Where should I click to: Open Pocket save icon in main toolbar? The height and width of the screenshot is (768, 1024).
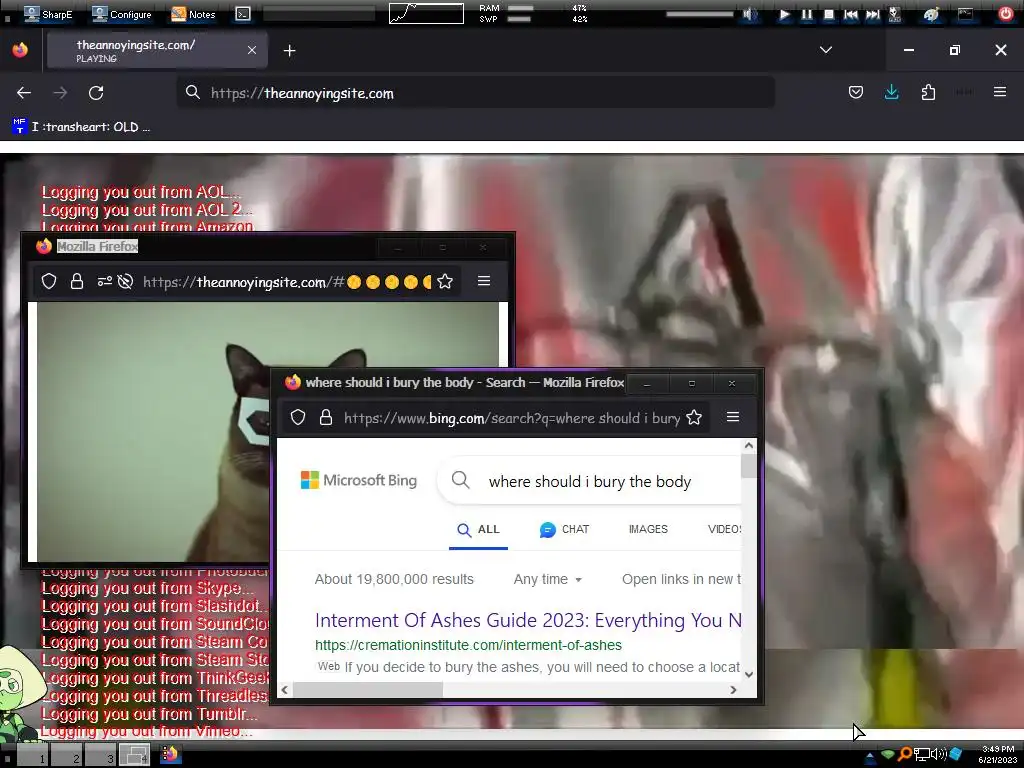[x=856, y=93]
